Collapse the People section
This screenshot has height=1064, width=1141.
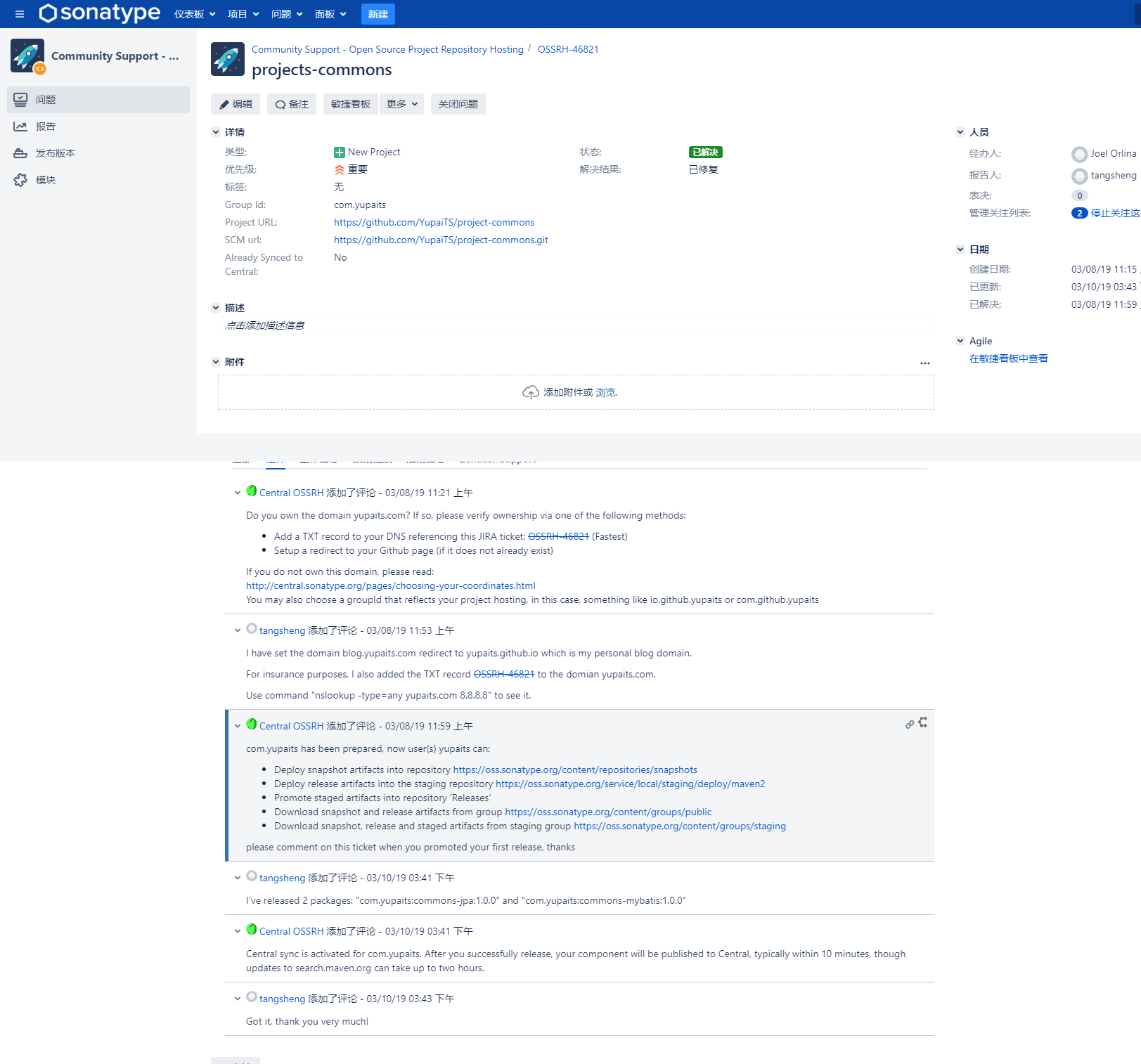click(x=960, y=132)
